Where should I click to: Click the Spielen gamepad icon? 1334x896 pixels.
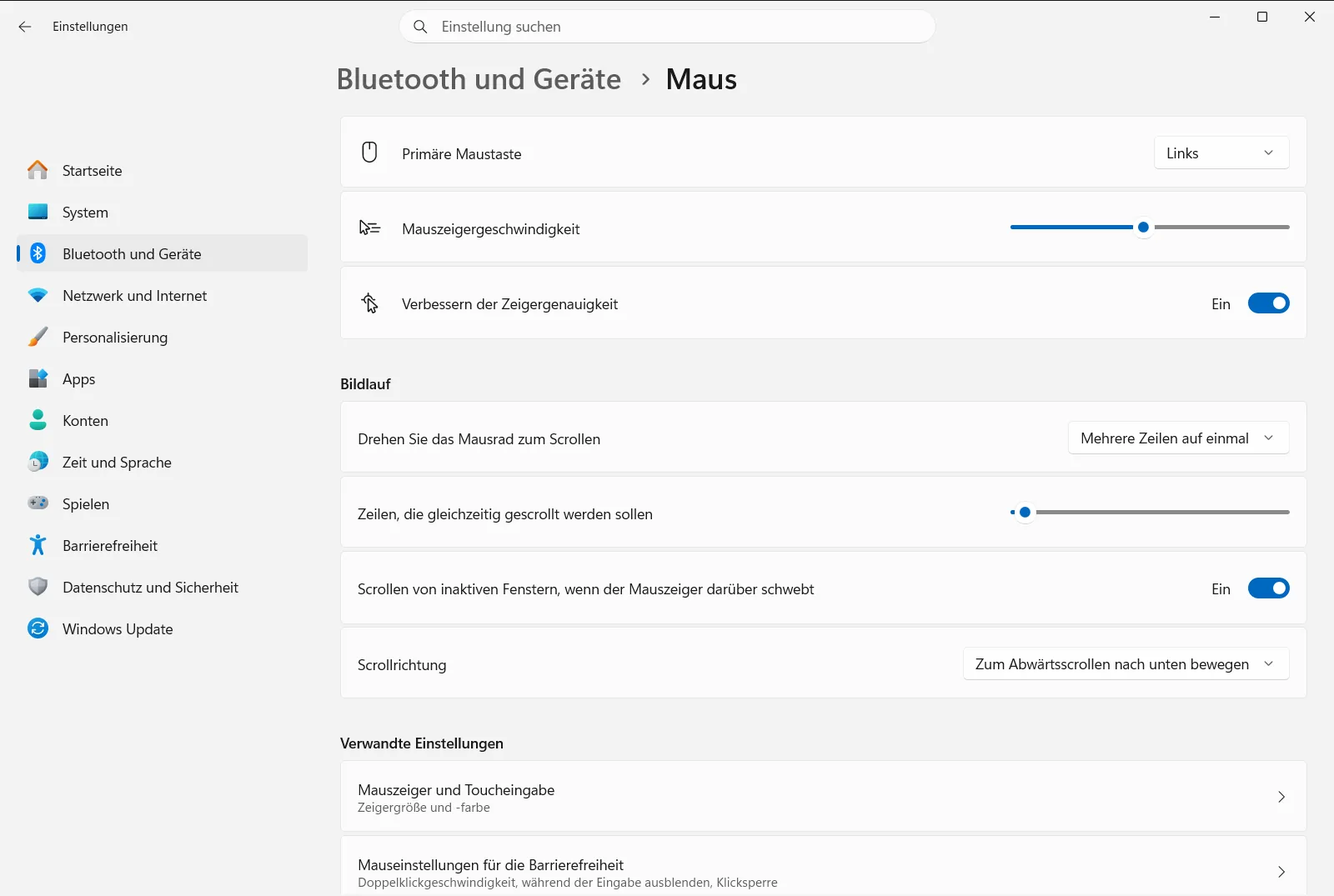click(38, 503)
